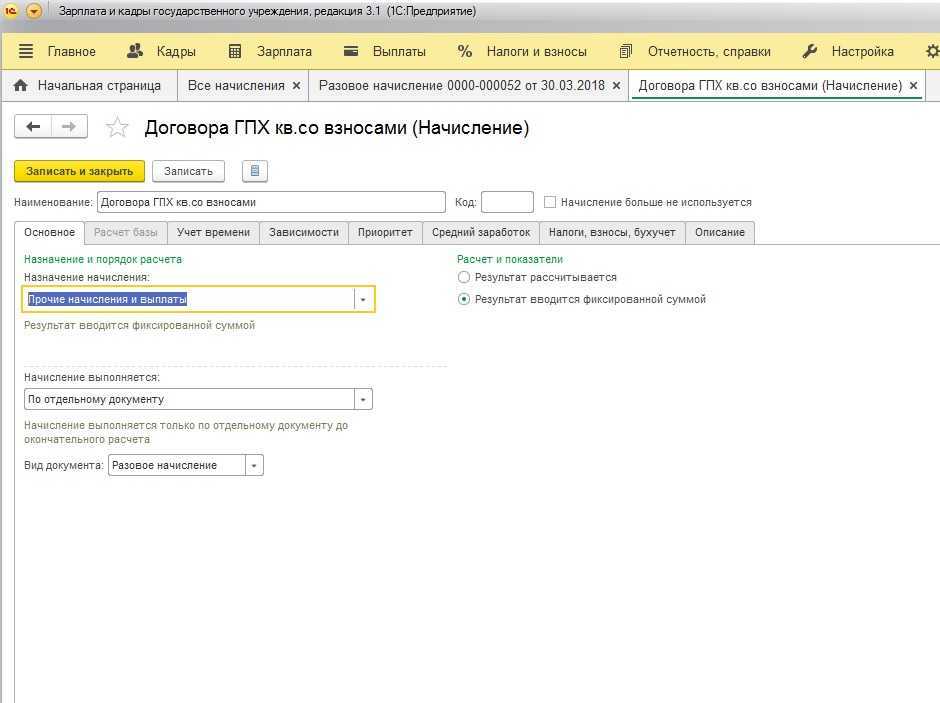Click the wrench icon for Настройка
This screenshot has width=940, height=703.
810,52
